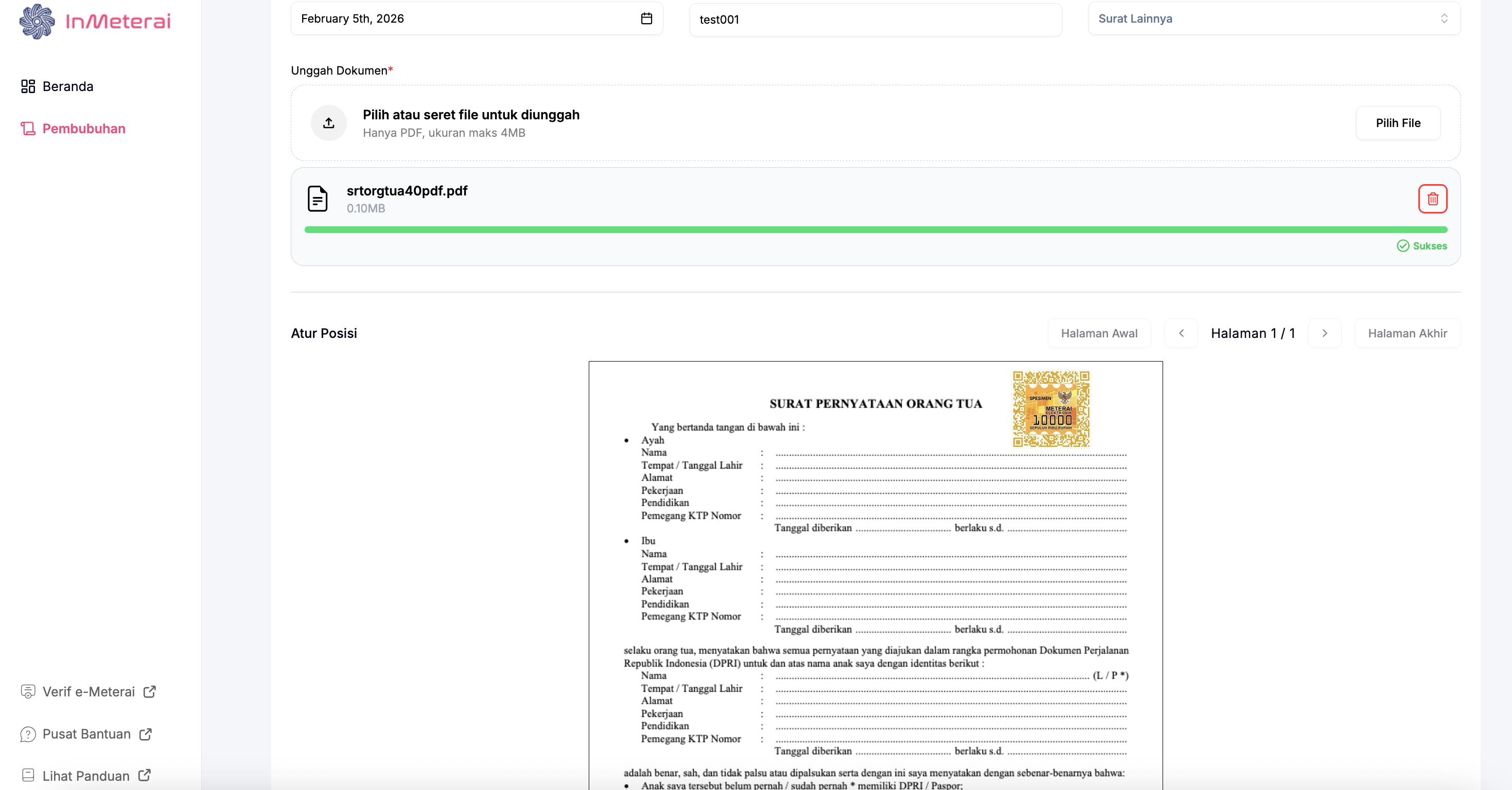Viewport: 1512px width, 790px height.
Task: Open the Surat Lainnya dropdown
Action: (1274, 19)
